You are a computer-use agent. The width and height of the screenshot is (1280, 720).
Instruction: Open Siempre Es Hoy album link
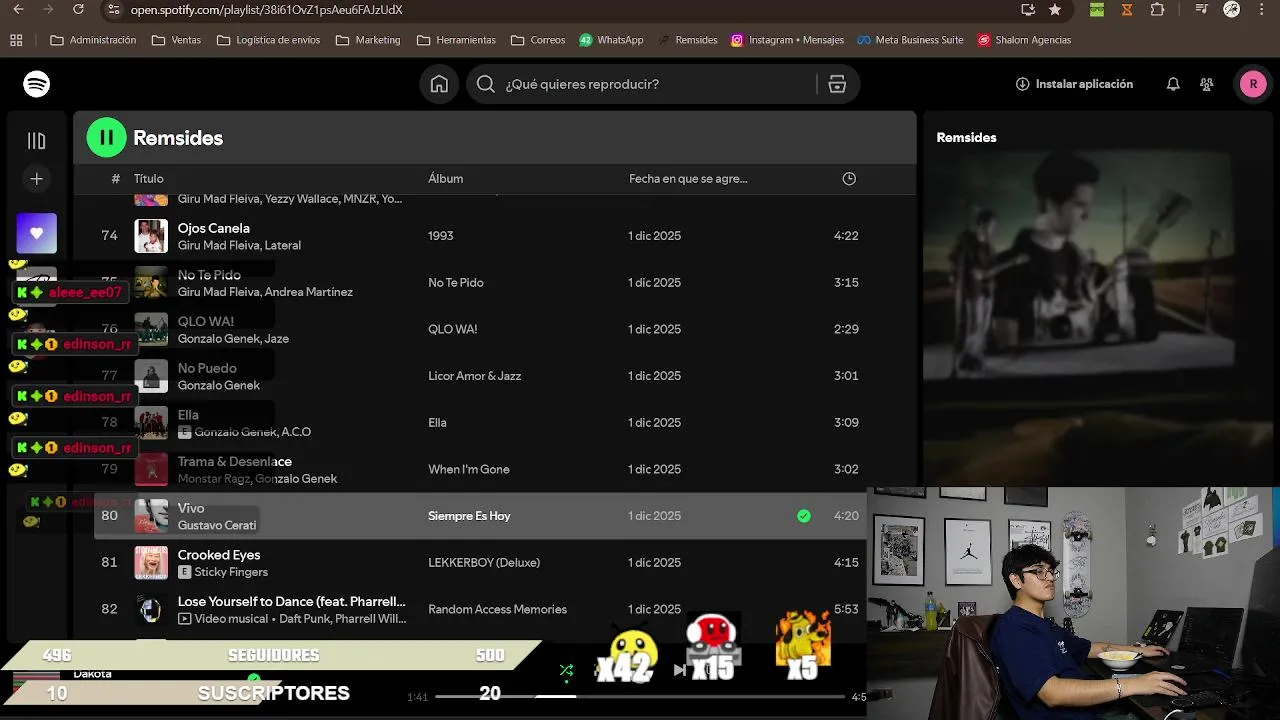click(x=469, y=516)
